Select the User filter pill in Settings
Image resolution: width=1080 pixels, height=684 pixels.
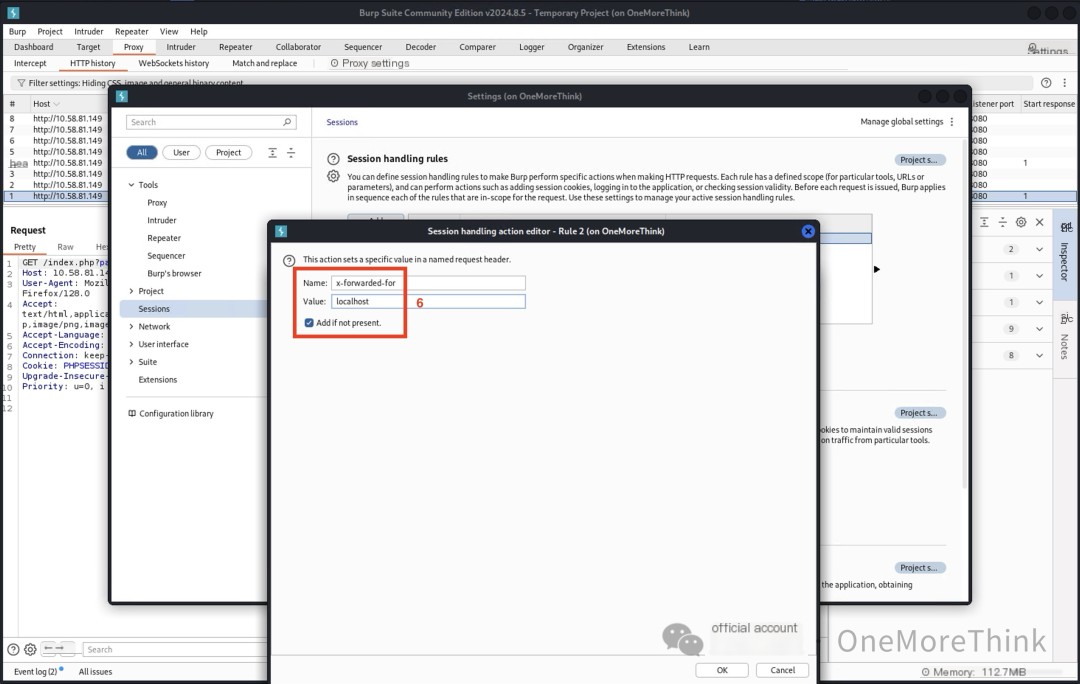181,152
